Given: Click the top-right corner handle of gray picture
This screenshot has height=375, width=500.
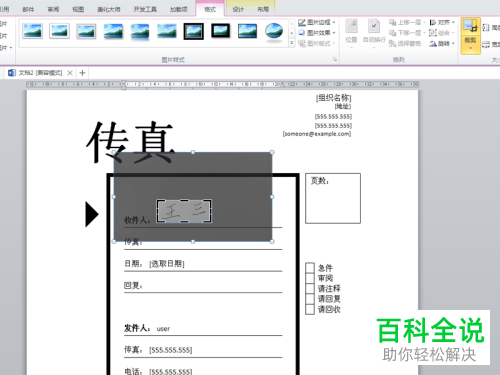Looking at the screenshot, I should (x=272, y=152).
